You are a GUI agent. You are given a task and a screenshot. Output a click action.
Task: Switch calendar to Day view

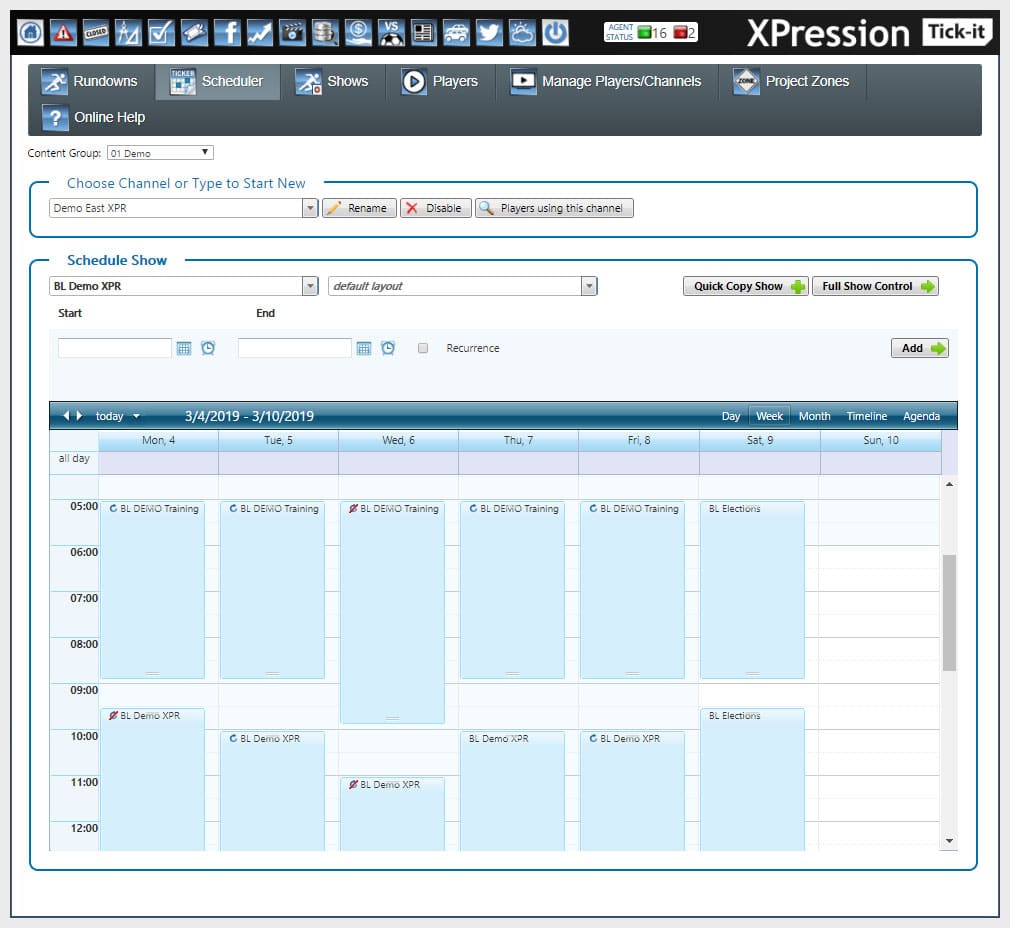coord(730,416)
